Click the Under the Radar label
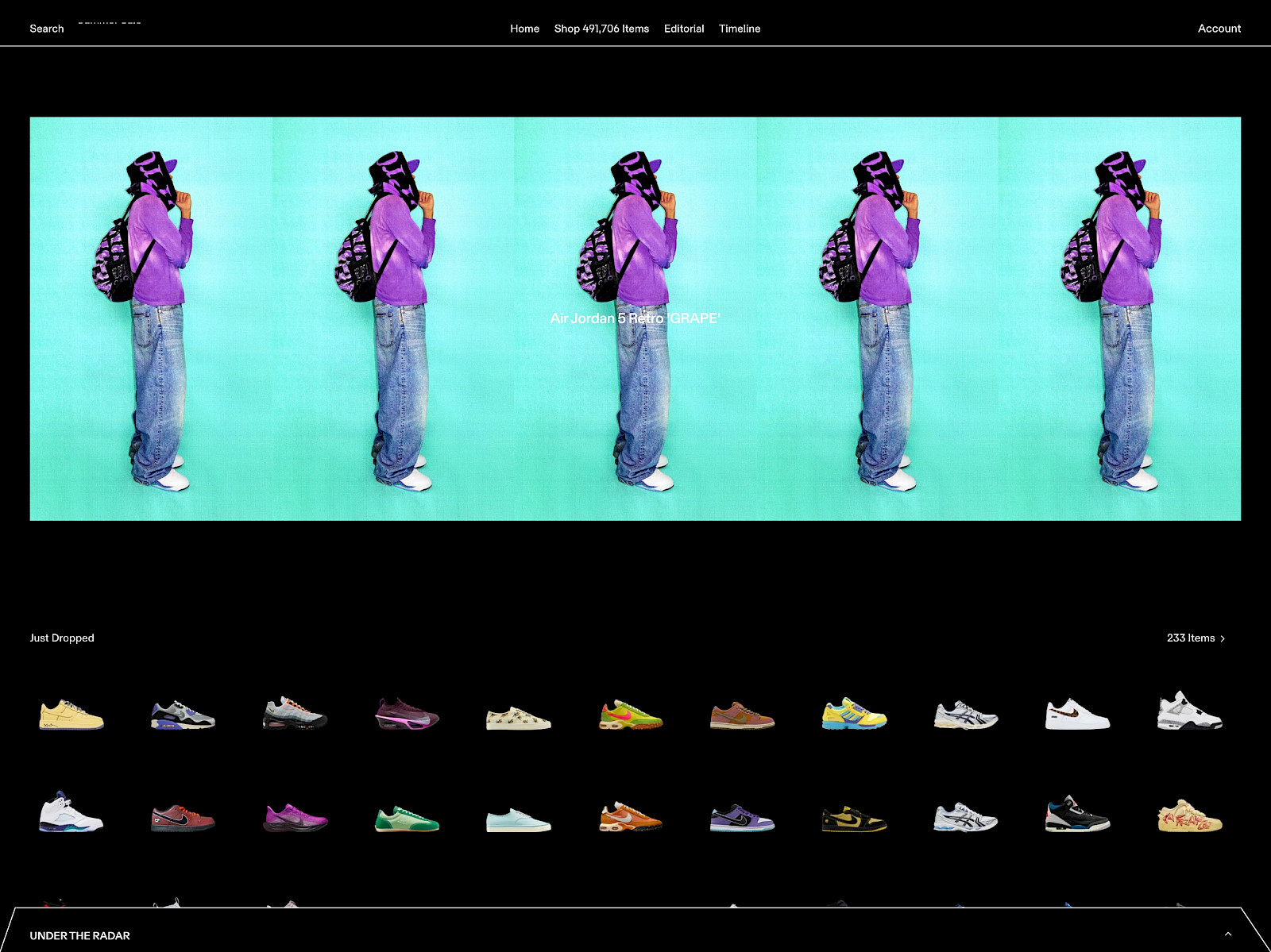Screen dimensions: 1271x952 (79, 936)
